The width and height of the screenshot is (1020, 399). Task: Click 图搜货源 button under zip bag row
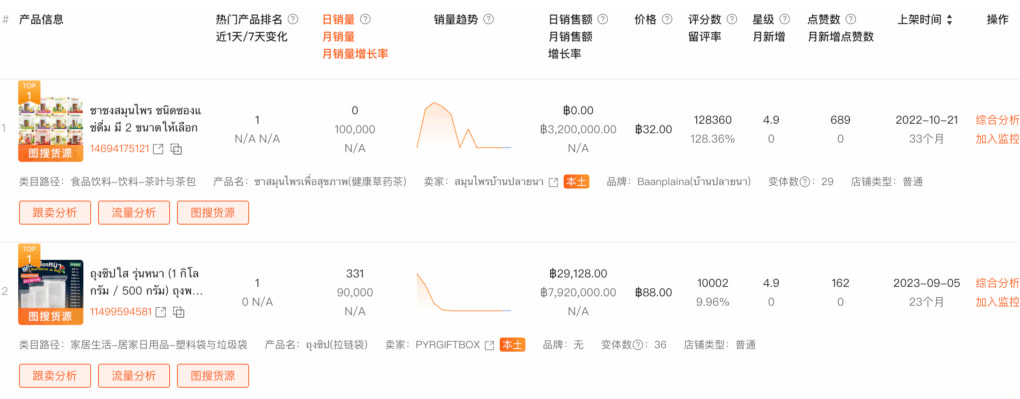coord(213,376)
